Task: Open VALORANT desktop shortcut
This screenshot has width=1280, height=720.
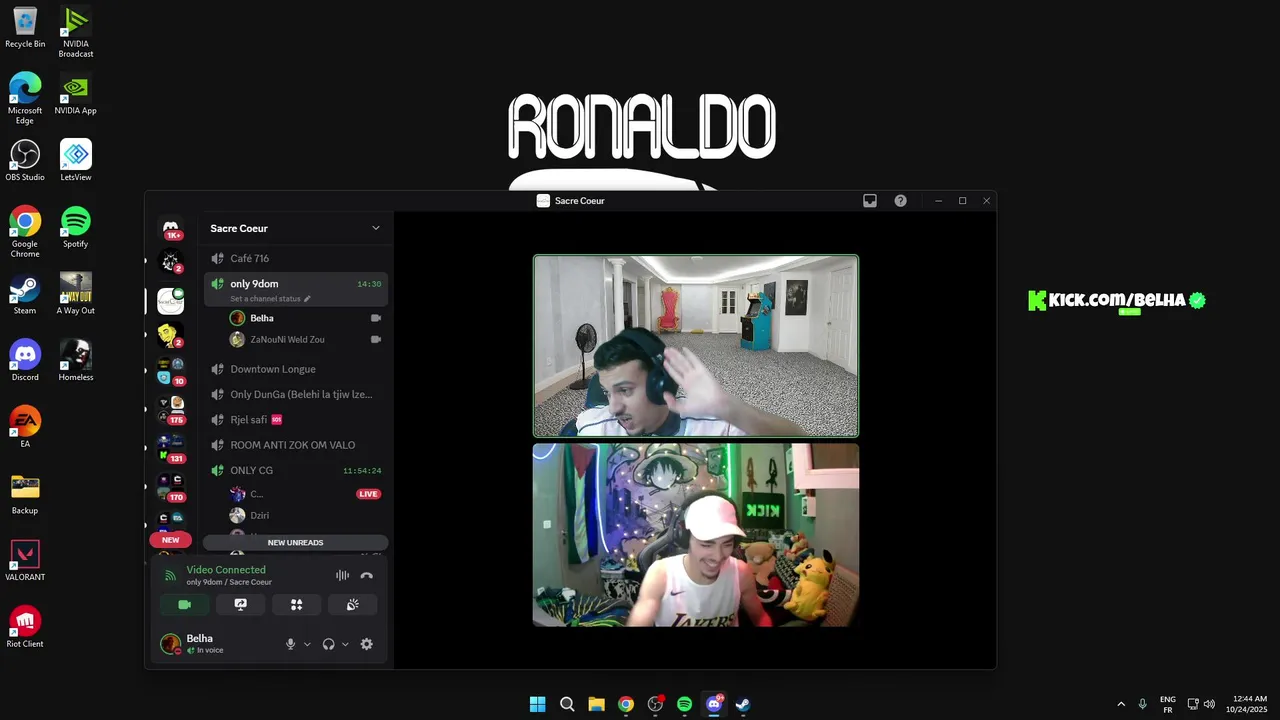Action: click(25, 560)
